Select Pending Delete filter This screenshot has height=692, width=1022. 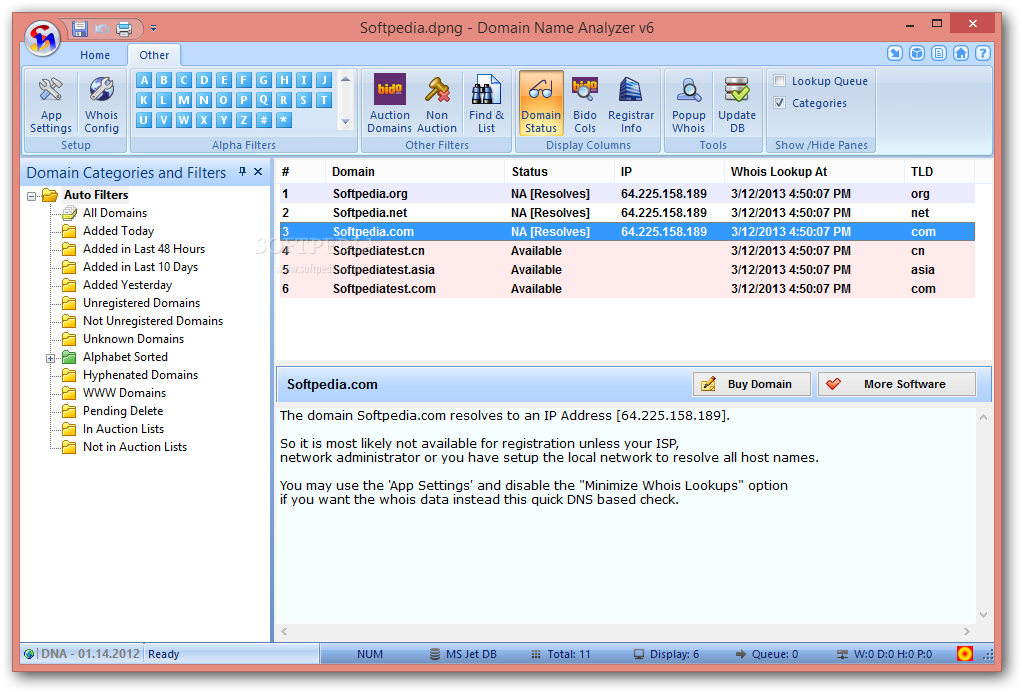123,411
